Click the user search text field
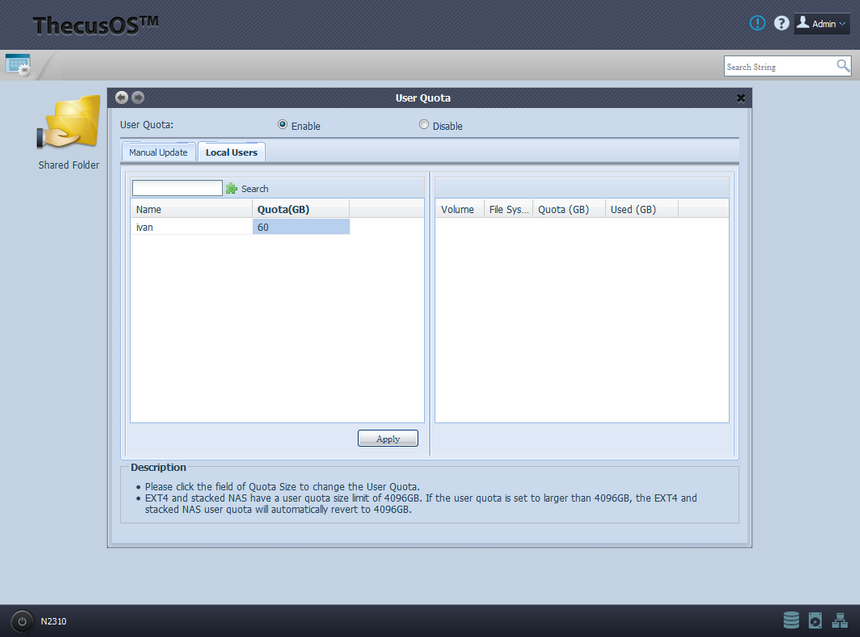This screenshot has height=637, width=860. (x=177, y=188)
